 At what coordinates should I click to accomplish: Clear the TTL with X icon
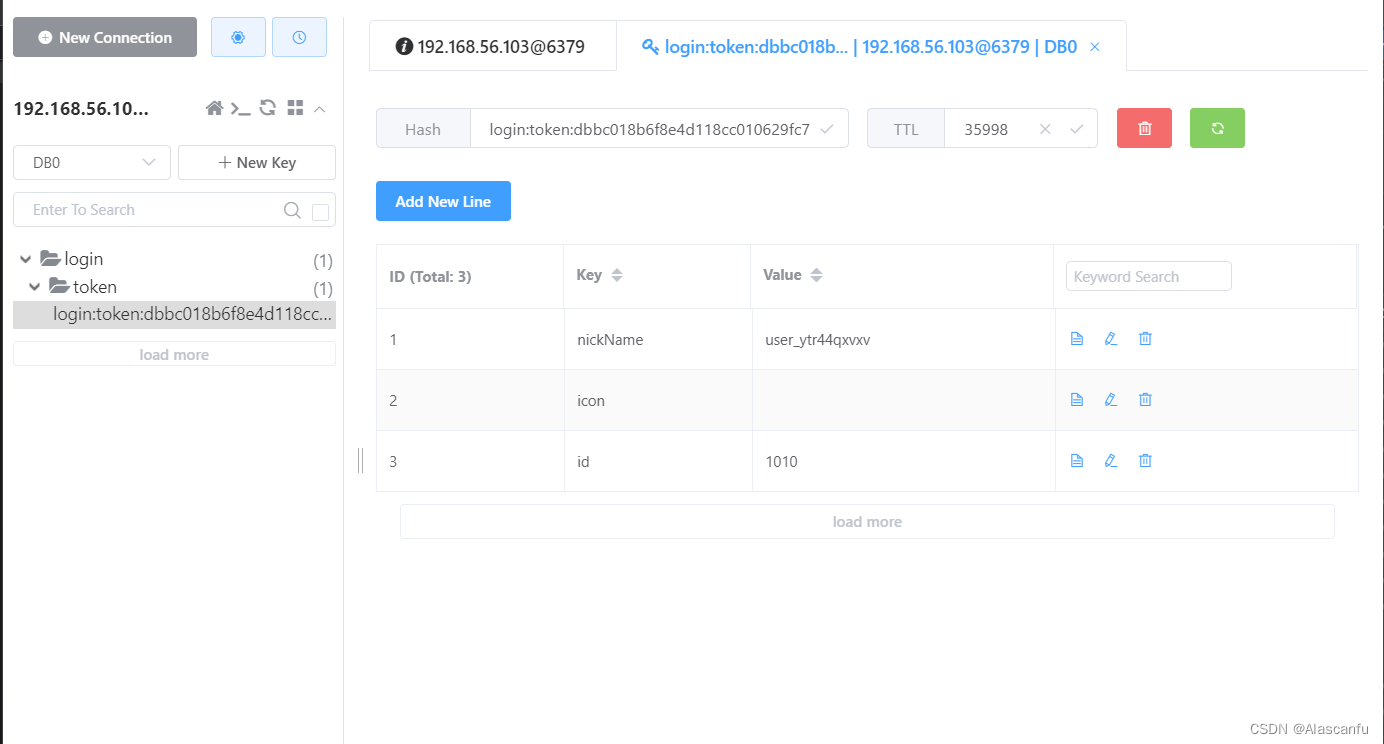coord(1045,129)
